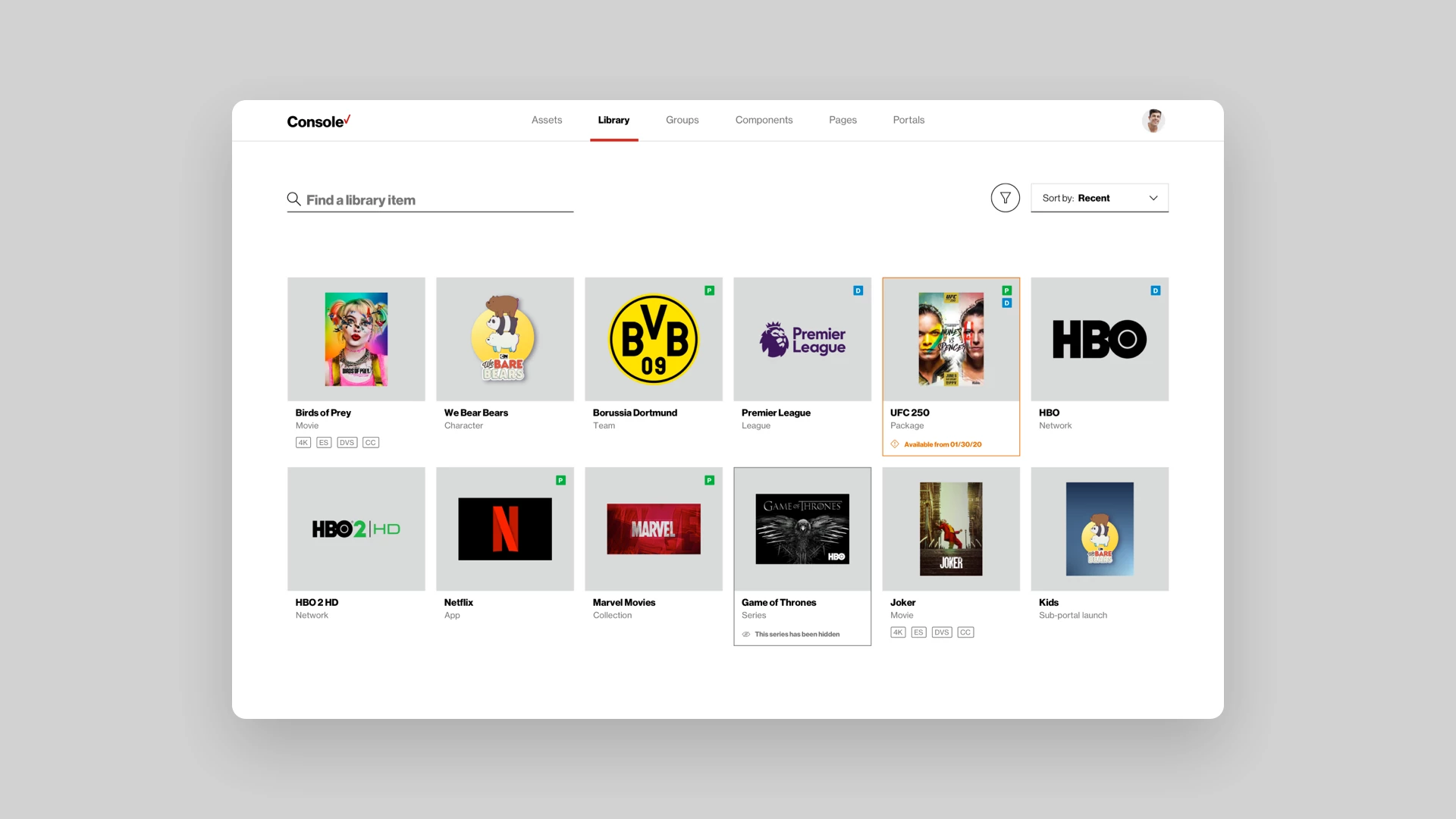Open the Sort by Recent dropdown
Screen dimensions: 1456x819
tap(1100, 198)
